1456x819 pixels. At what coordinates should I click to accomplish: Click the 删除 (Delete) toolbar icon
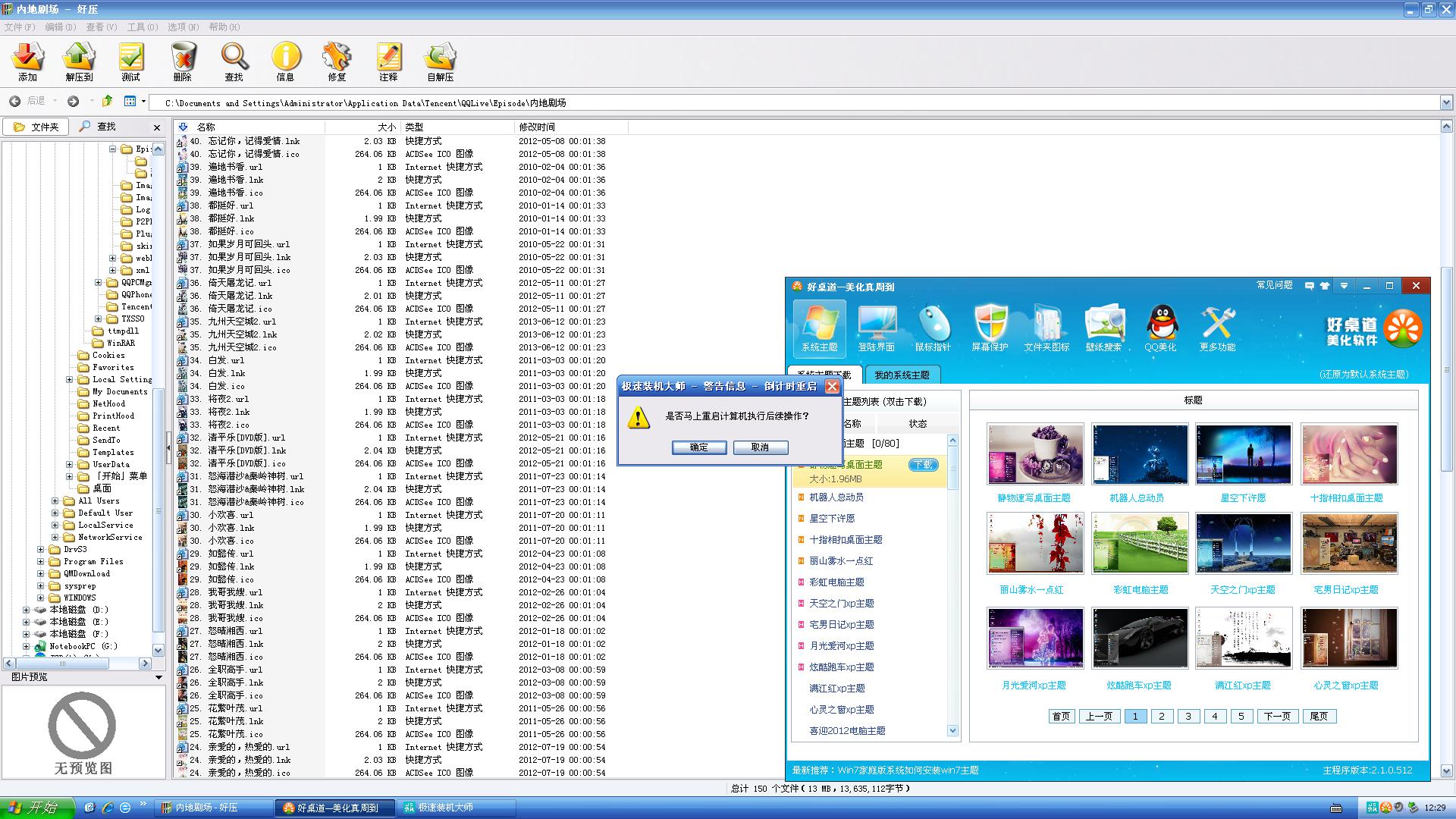pos(182,61)
